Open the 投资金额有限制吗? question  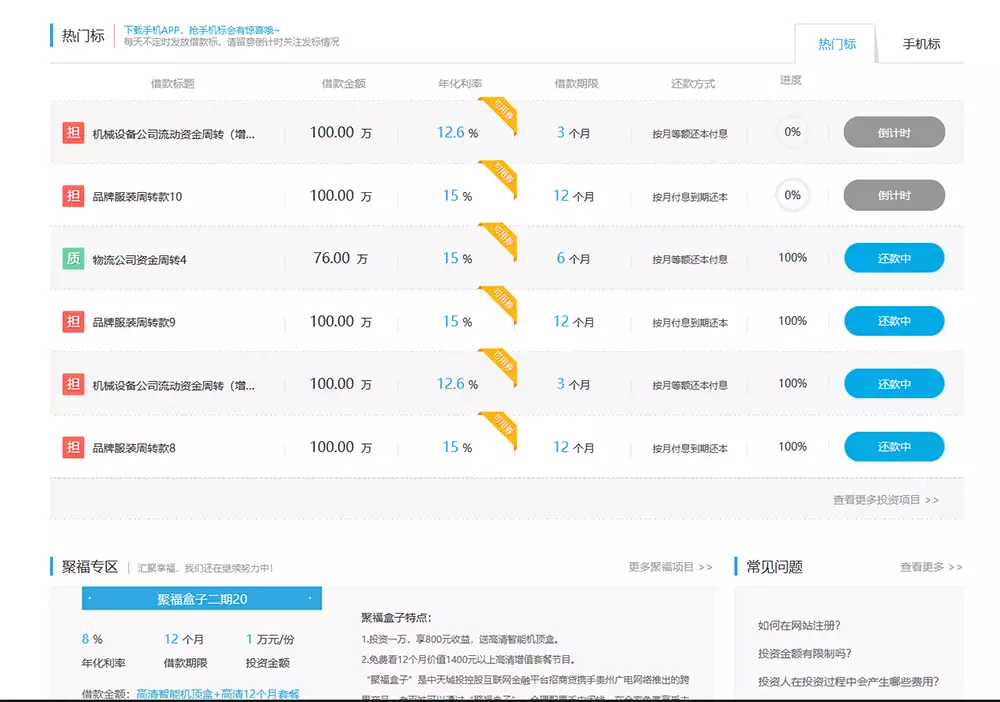click(805, 654)
